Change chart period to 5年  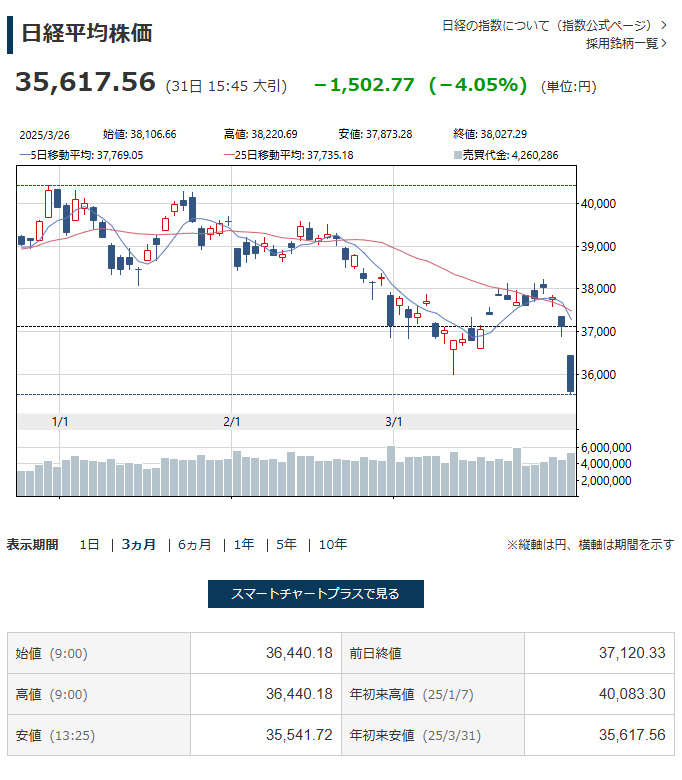click(286, 544)
